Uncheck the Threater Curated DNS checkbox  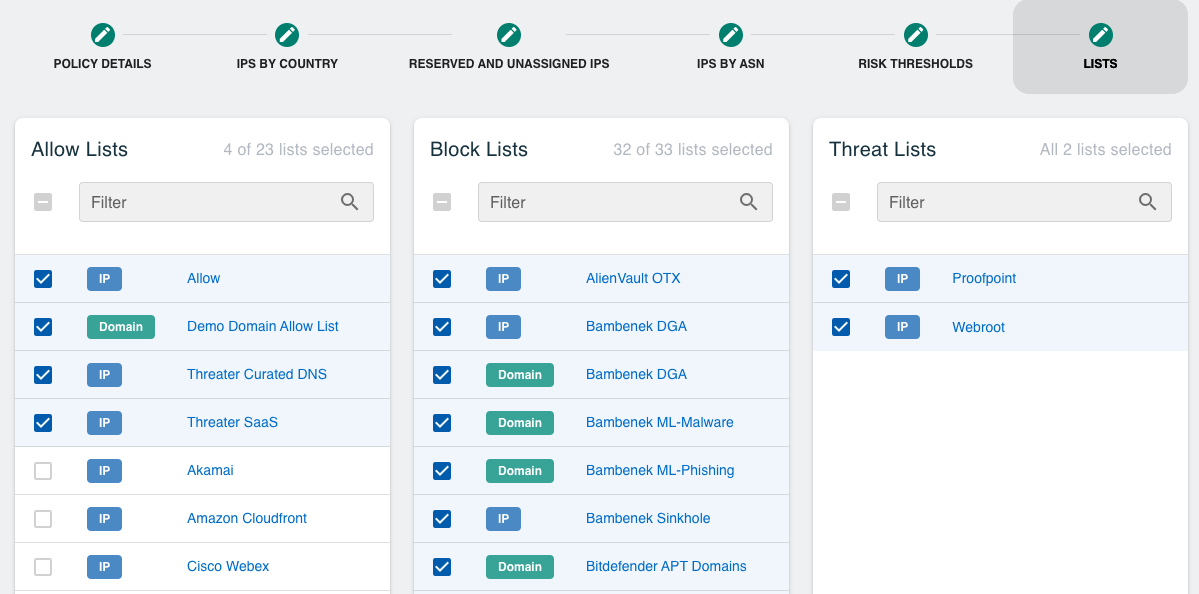pos(43,375)
